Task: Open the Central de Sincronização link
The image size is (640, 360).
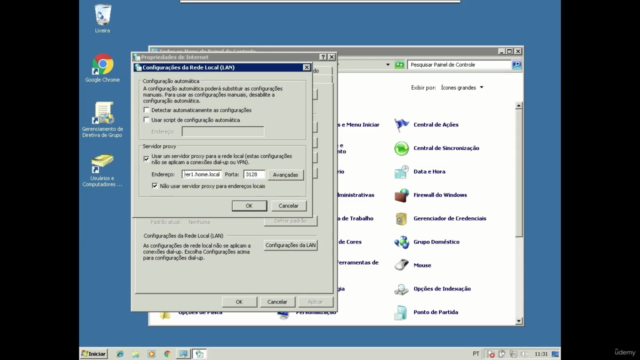Action: (x=446, y=148)
